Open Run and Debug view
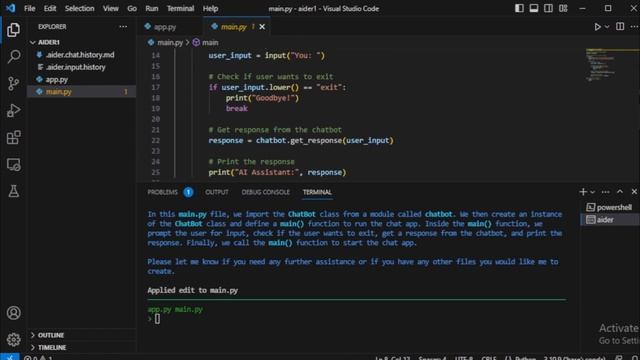This screenshot has width=640, height=360. pyautogui.click(x=13, y=111)
